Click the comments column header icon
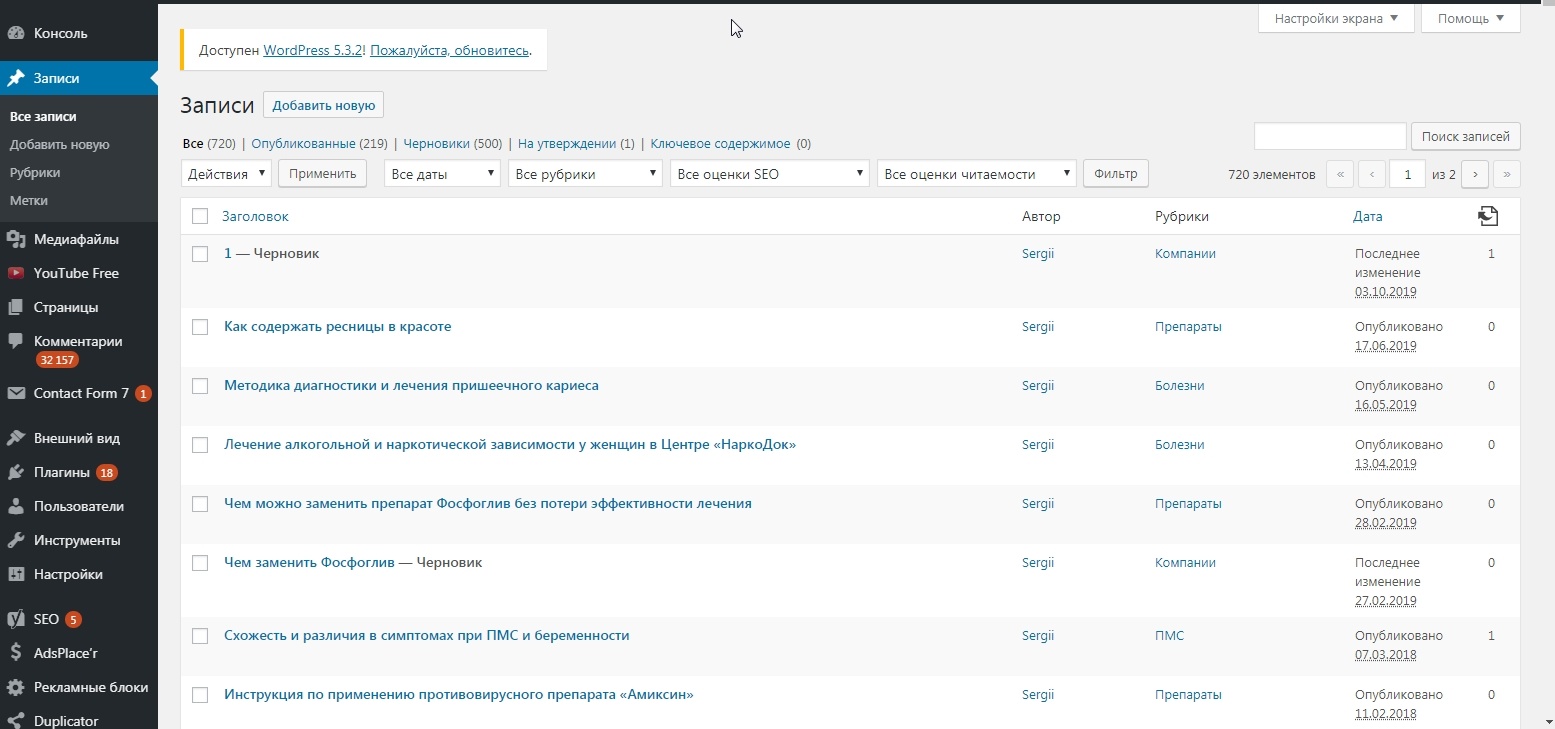 [x=1488, y=216]
